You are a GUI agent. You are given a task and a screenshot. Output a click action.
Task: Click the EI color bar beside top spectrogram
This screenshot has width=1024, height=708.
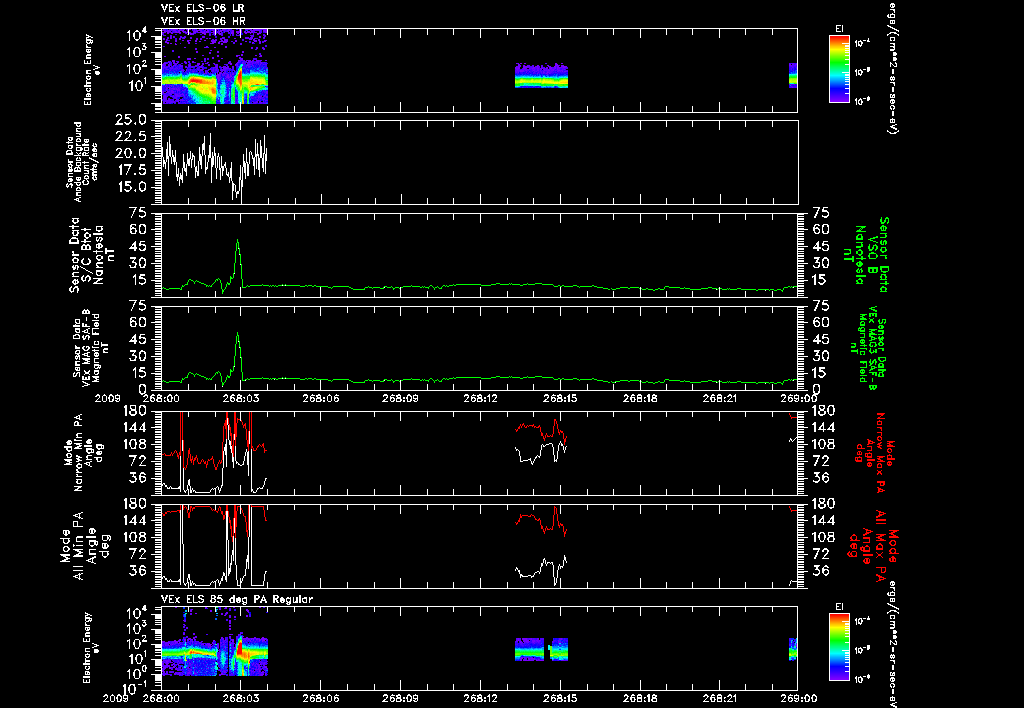[x=839, y=69]
